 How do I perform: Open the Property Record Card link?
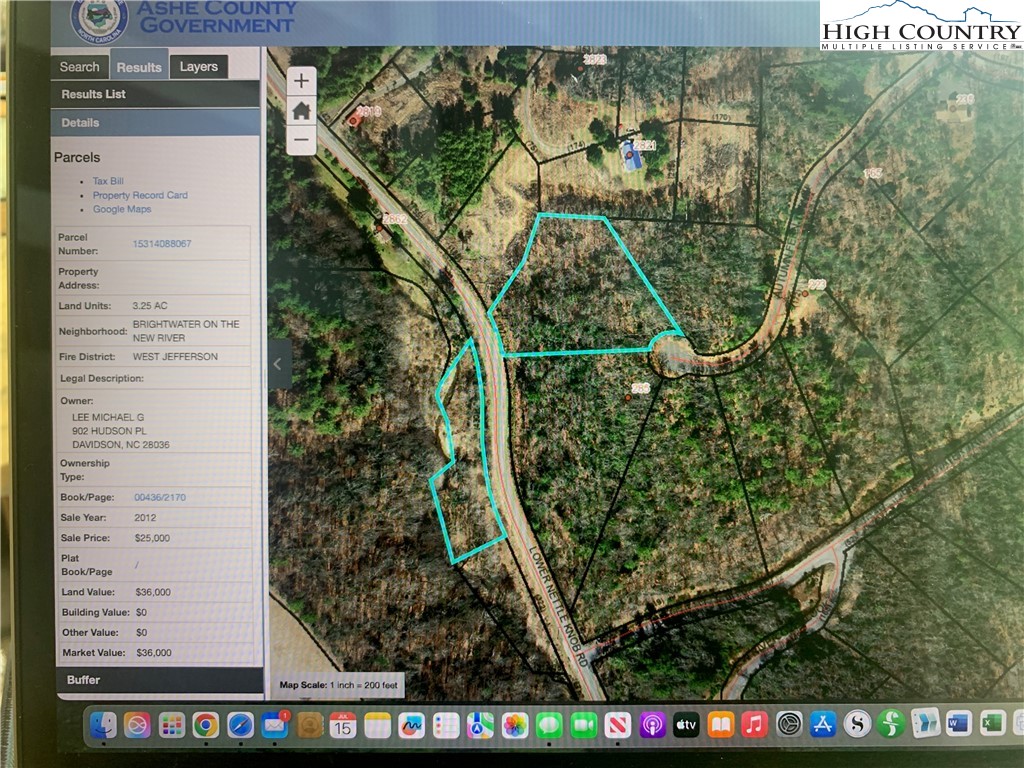(140, 195)
